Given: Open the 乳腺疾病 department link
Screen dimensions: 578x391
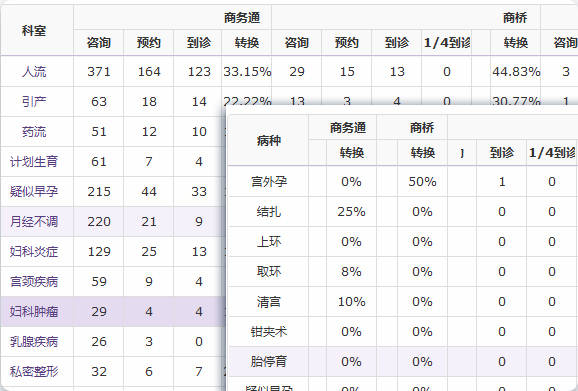Looking at the screenshot, I should [x=34, y=342].
